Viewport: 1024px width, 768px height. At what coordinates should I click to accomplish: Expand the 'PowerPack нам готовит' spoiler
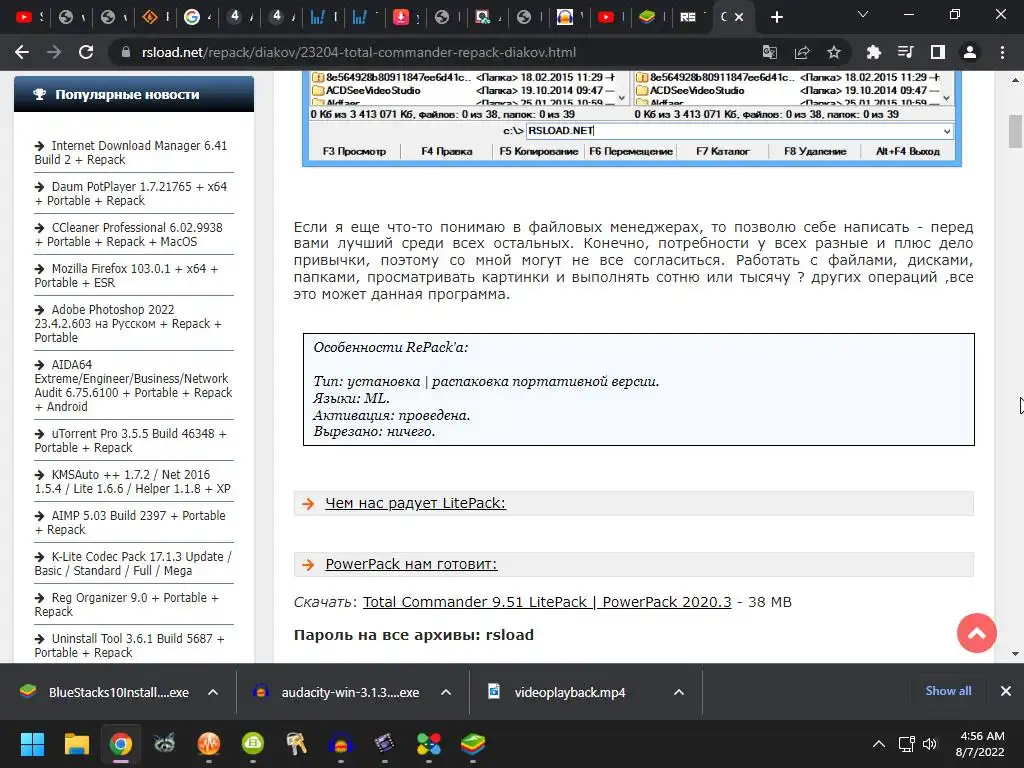tap(411, 564)
